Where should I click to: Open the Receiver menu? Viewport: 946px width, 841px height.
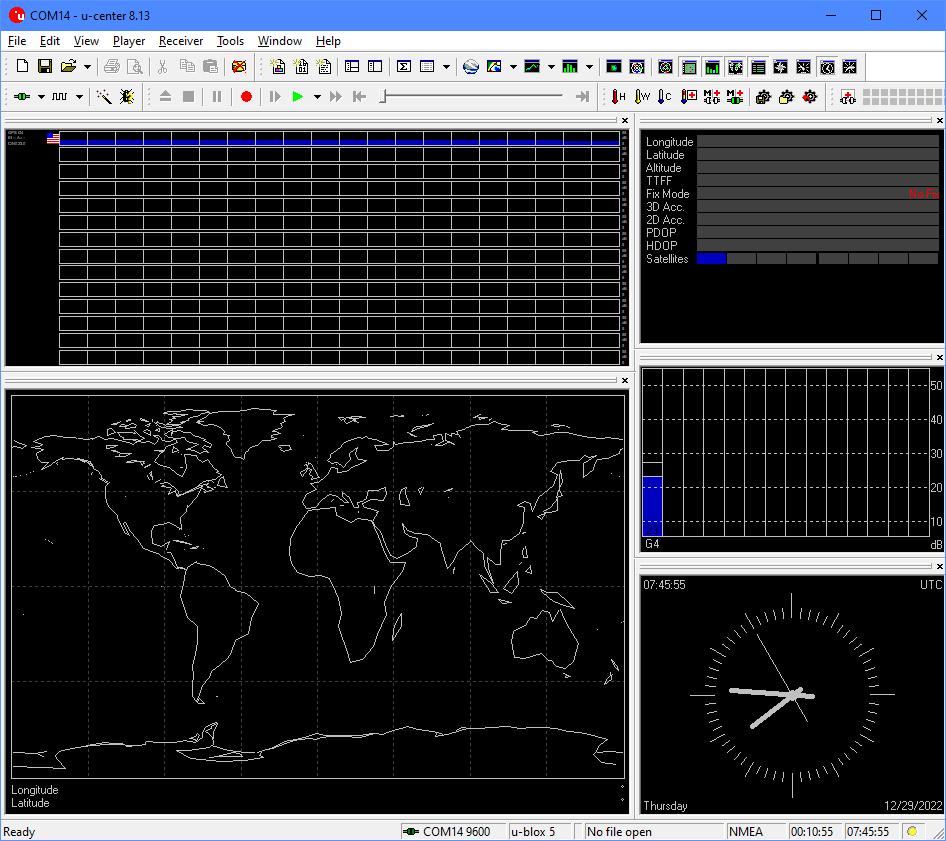pos(180,41)
